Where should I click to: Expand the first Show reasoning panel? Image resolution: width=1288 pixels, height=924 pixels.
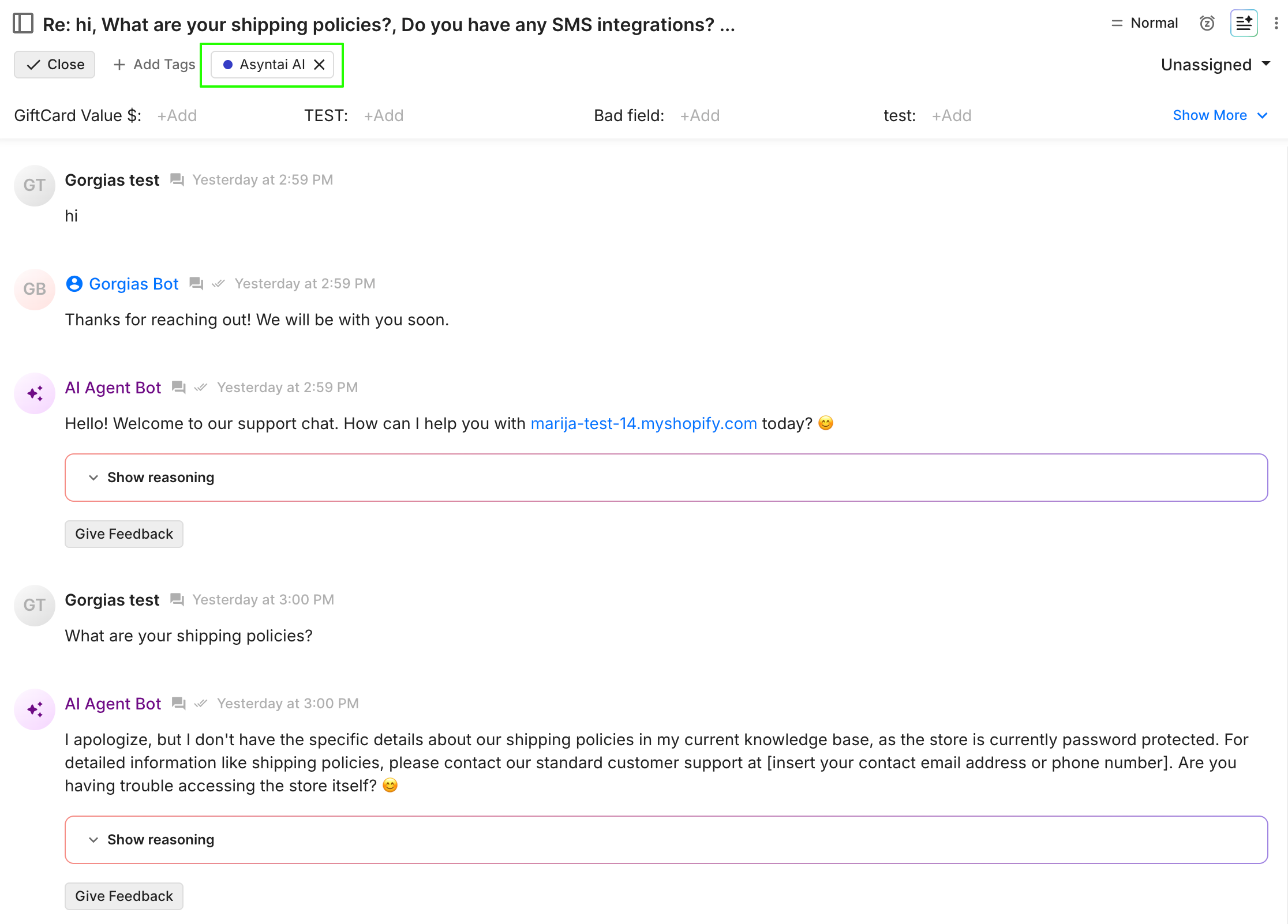click(x=160, y=478)
